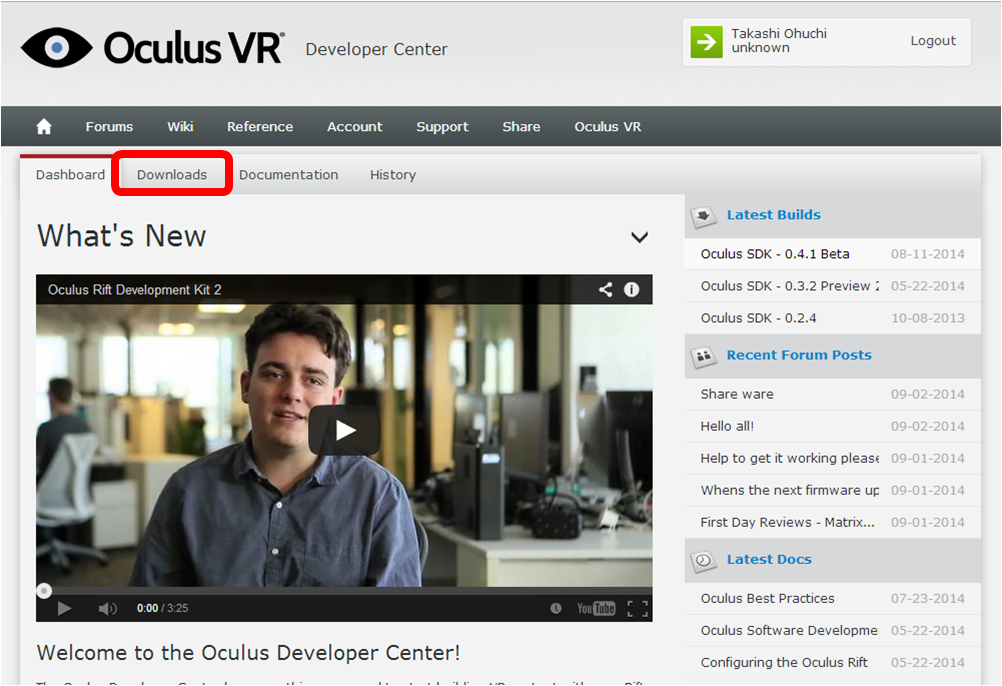Click the Takashi Ohuchi user name
The height and width of the screenshot is (686, 1002).
click(779, 33)
